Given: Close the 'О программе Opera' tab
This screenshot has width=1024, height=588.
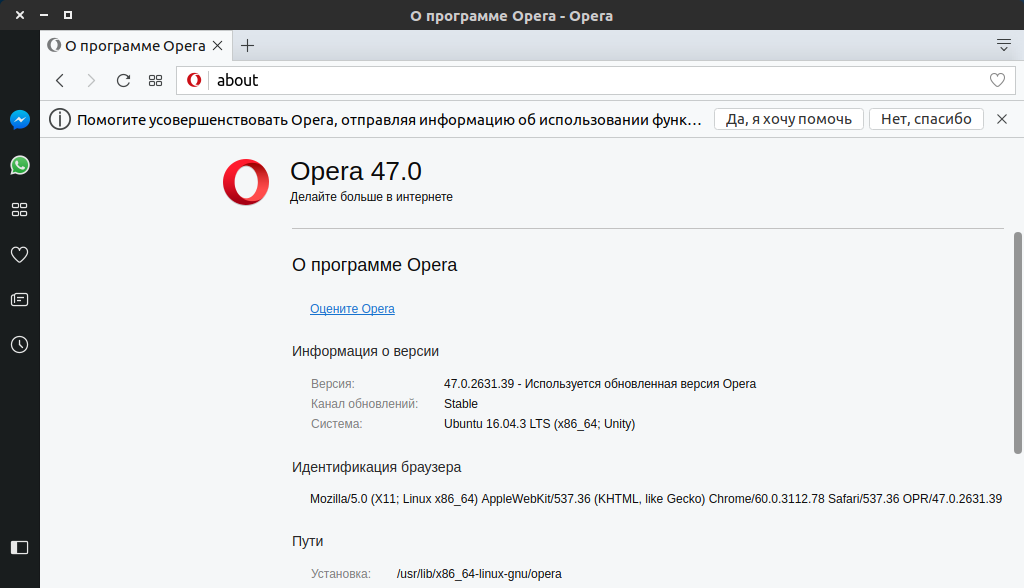Looking at the screenshot, I should pyautogui.click(x=217, y=46).
